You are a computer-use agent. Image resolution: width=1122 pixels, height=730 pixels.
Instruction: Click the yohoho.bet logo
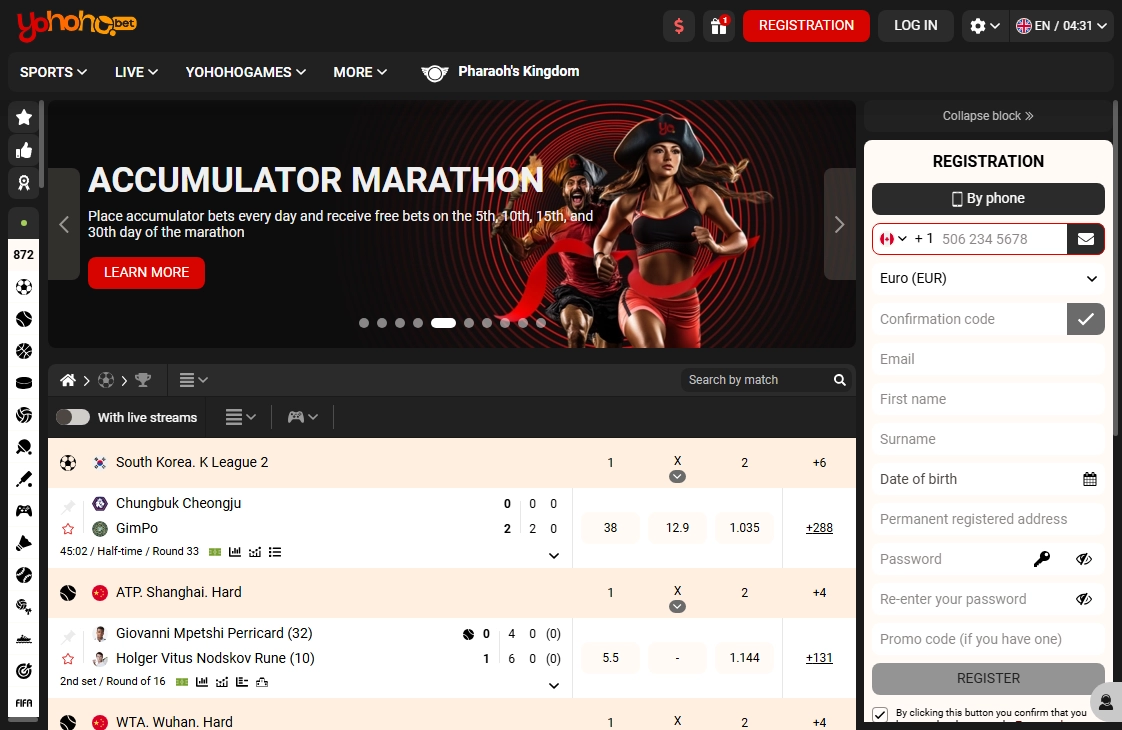click(77, 26)
